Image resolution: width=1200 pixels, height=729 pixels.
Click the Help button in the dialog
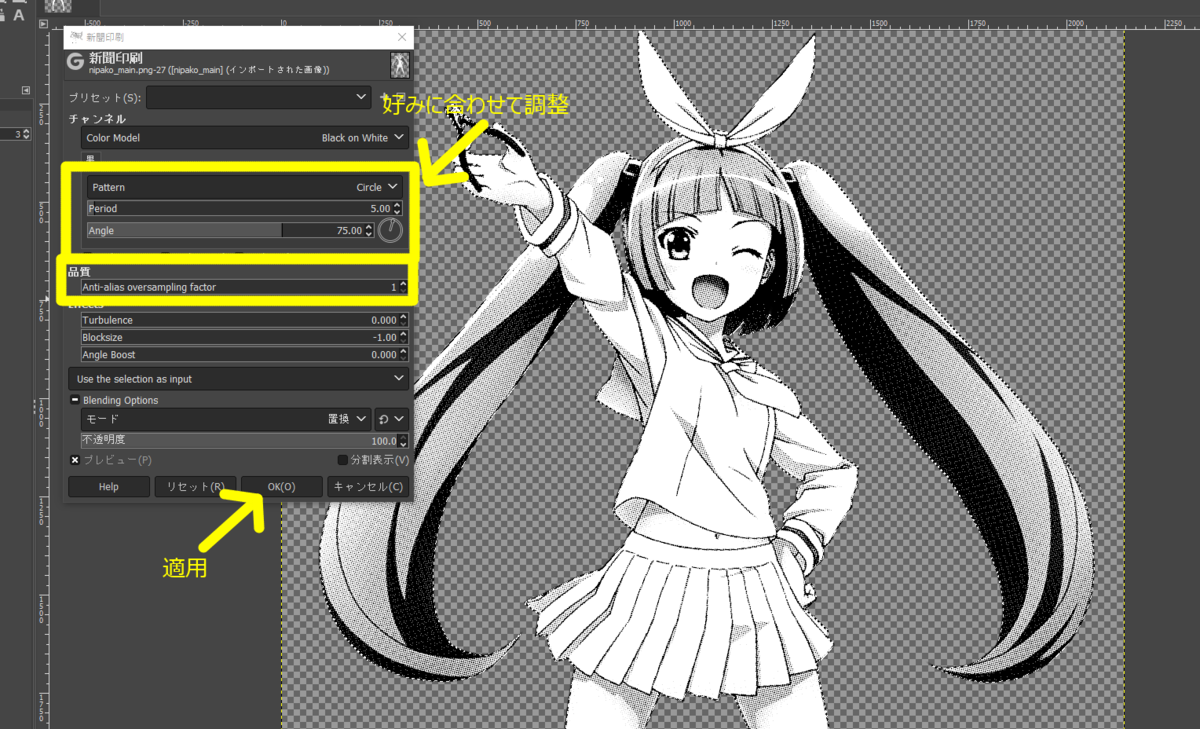[x=108, y=486]
